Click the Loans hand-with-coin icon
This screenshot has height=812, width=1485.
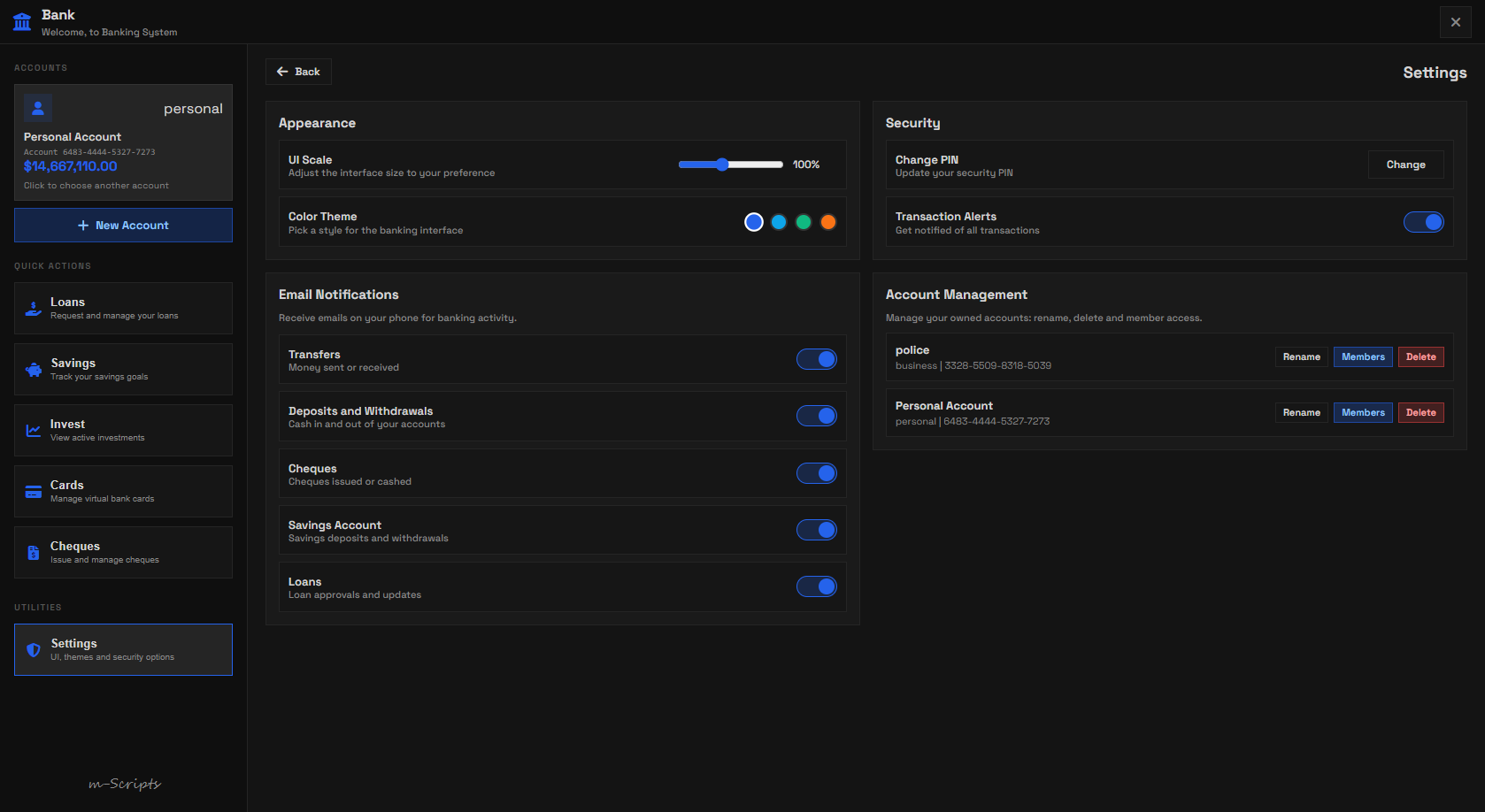(34, 309)
